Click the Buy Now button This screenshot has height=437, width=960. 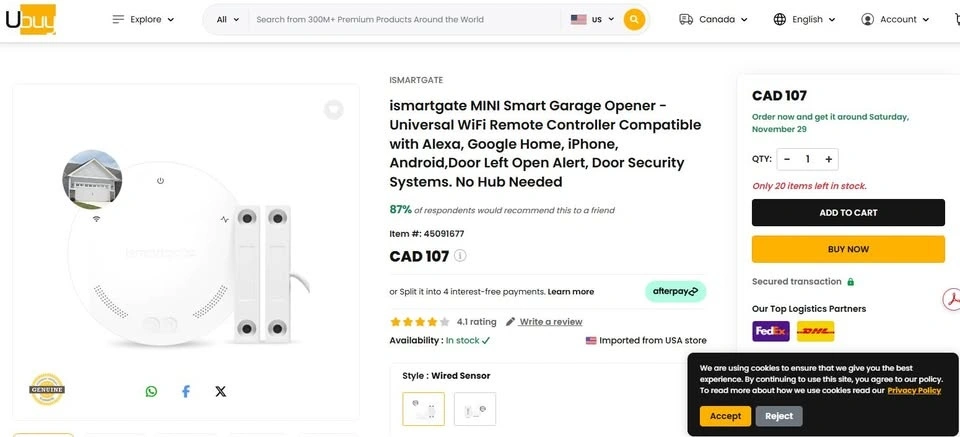[848, 249]
